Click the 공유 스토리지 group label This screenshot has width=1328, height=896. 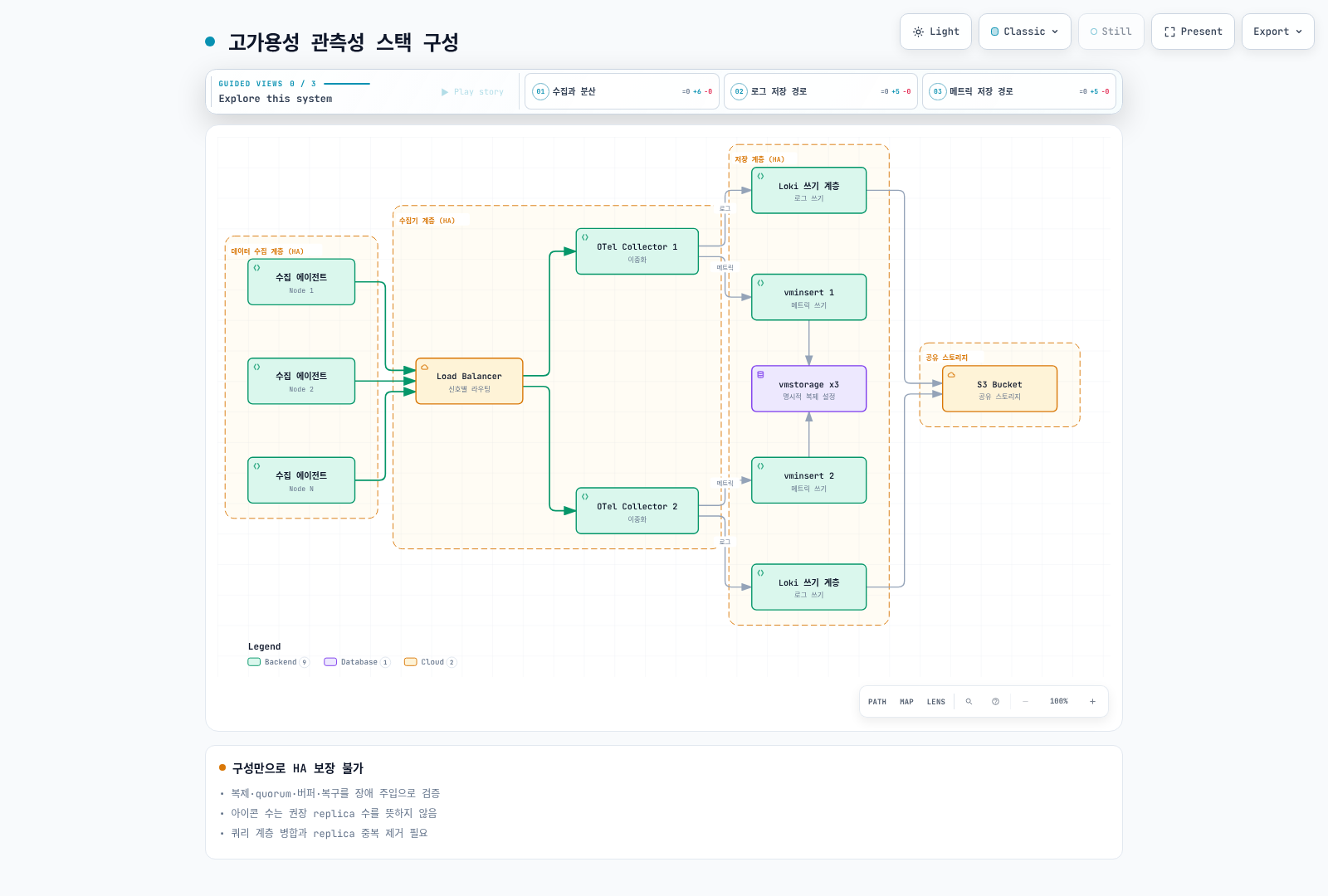[947, 358]
